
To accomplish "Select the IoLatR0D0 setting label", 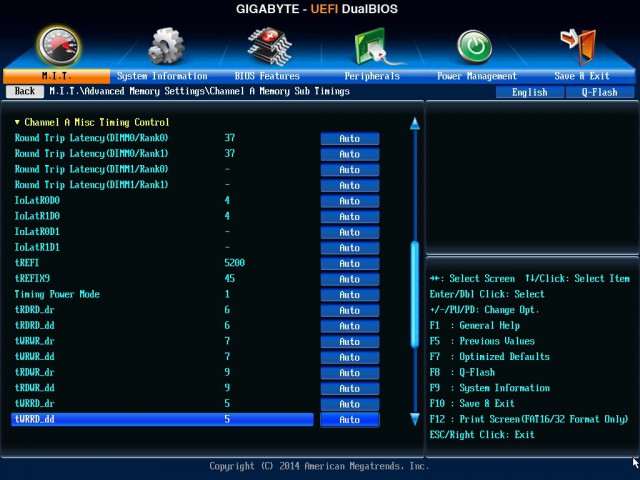I will [x=37, y=200].
